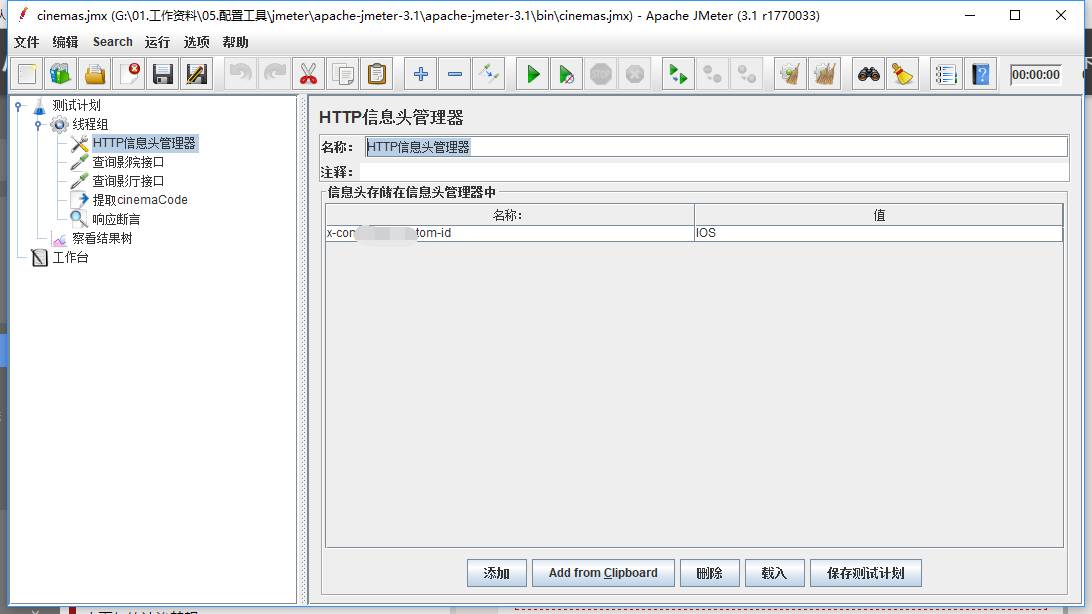Click the Shutdown test icon

pos(635,74)
